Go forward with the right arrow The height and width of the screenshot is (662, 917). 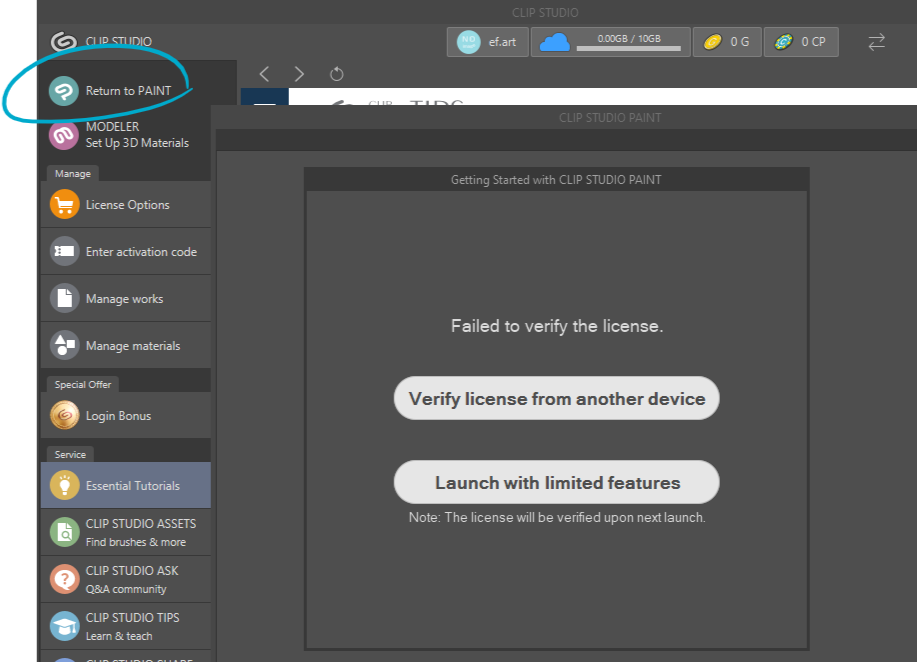click(x=299, y=74)
